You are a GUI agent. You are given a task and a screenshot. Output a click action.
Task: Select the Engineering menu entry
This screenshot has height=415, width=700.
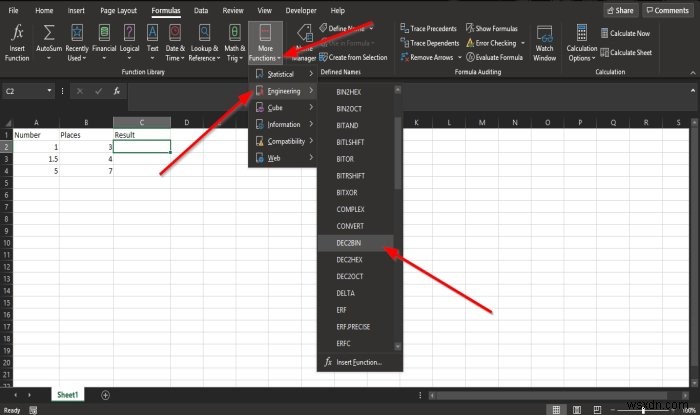point(283,91)
